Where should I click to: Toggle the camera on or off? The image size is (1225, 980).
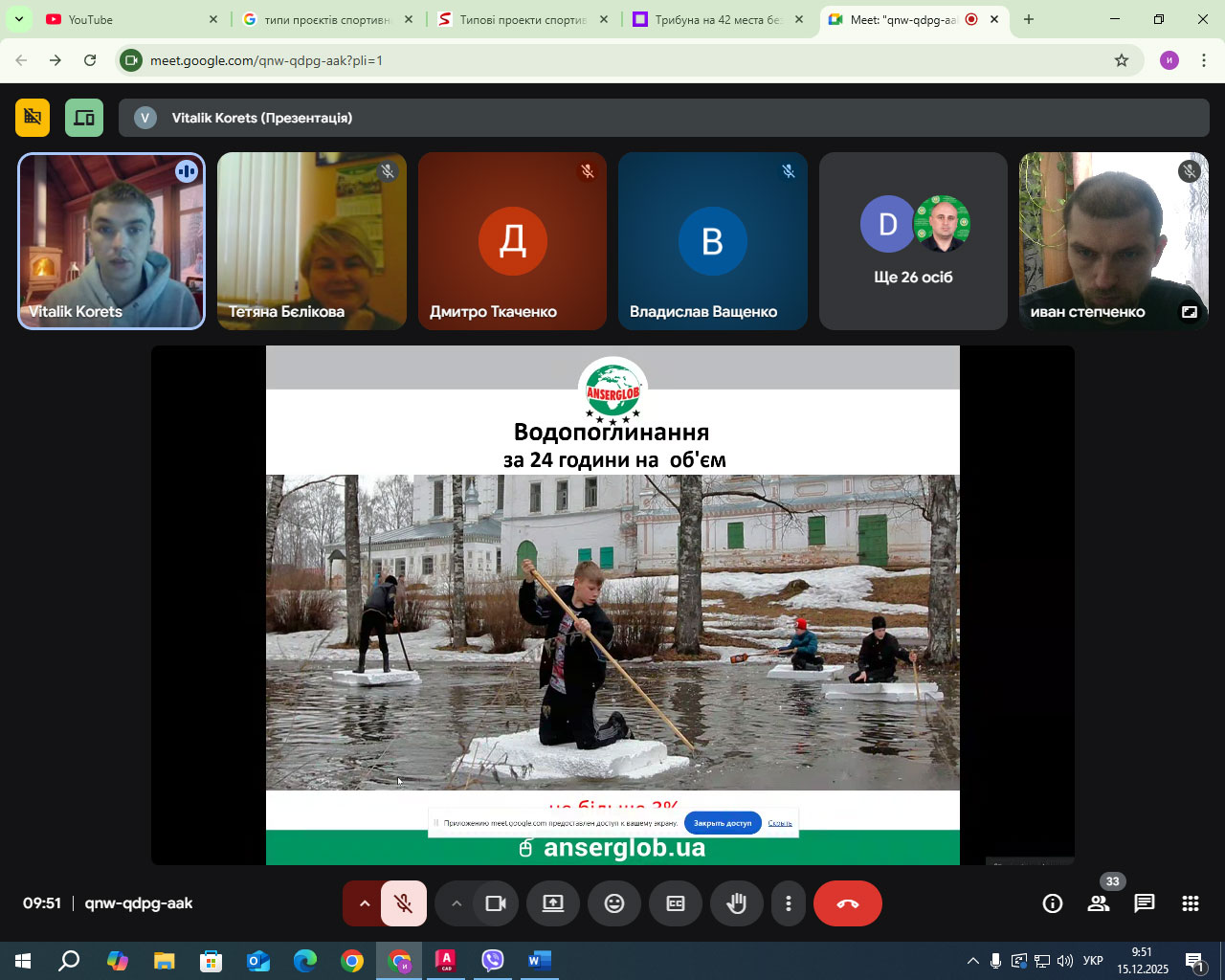[x=496, y=903]
